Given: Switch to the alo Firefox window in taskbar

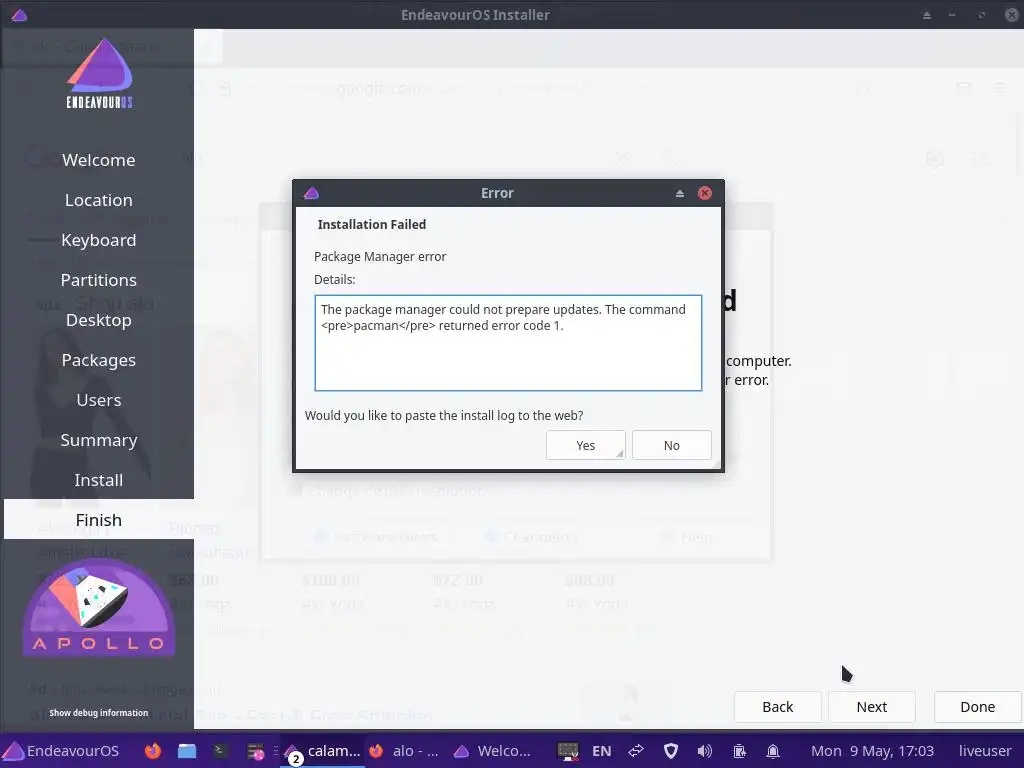Looking at the screenshot, I should tap(404, 751).
